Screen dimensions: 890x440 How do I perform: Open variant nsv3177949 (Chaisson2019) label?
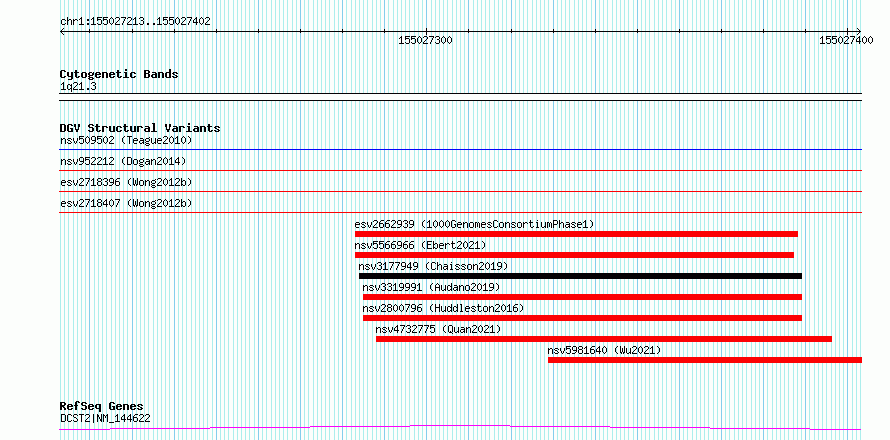coord(433,266)
